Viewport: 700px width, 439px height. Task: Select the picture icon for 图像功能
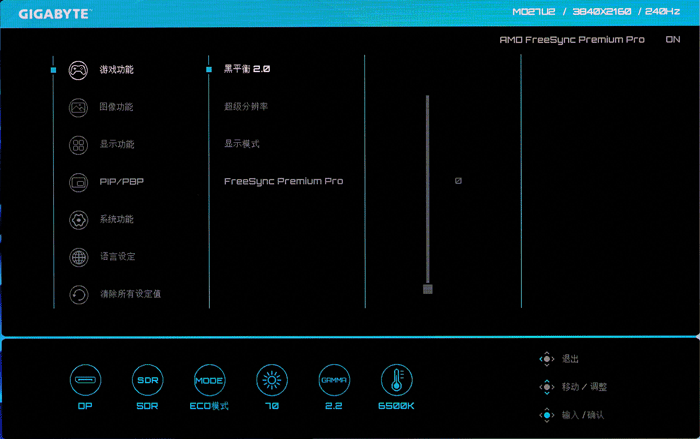point(78,108)
